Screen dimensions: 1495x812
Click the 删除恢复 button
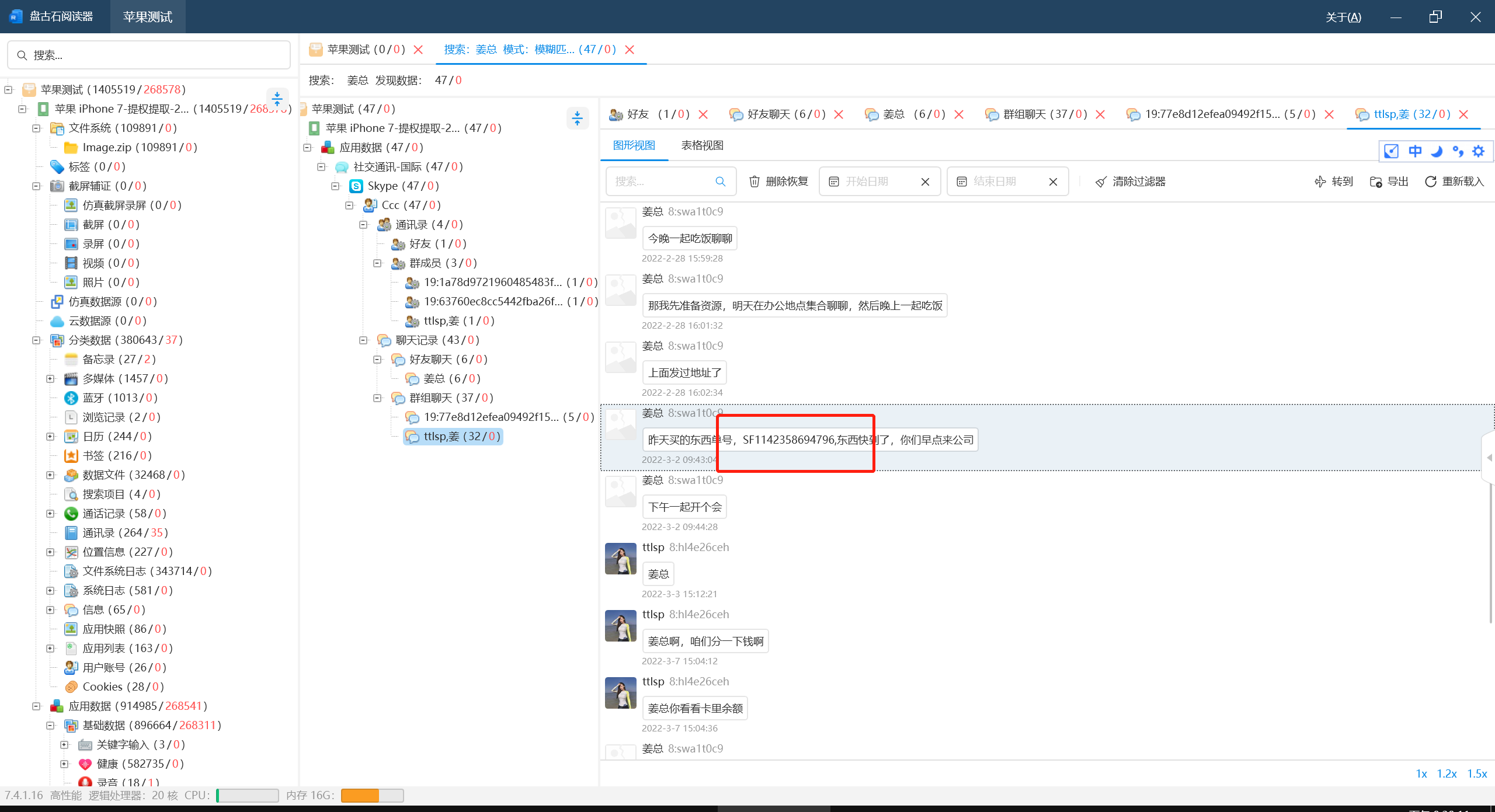point(778,182)
